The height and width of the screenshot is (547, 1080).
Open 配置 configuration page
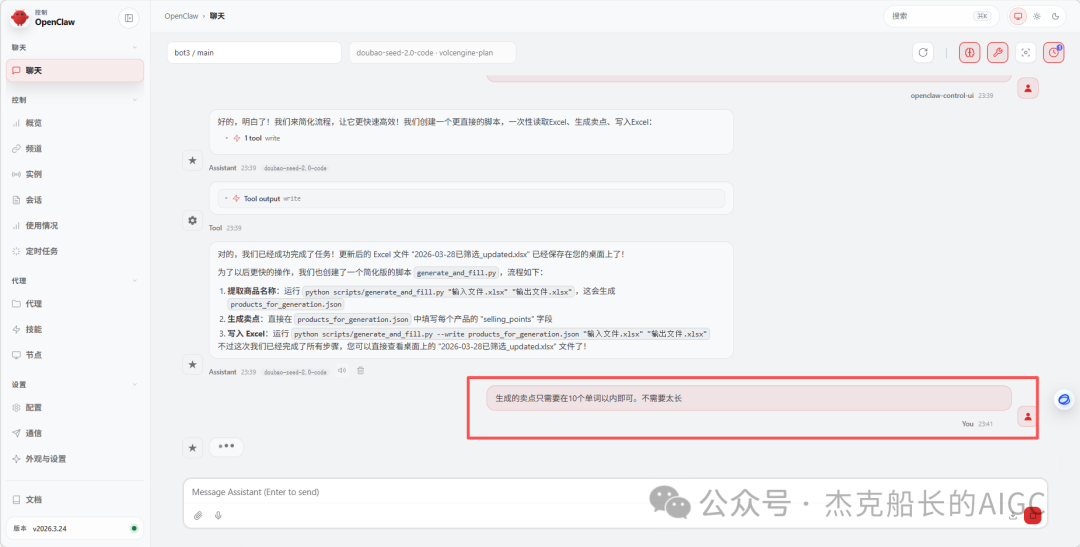coord(75,407)
